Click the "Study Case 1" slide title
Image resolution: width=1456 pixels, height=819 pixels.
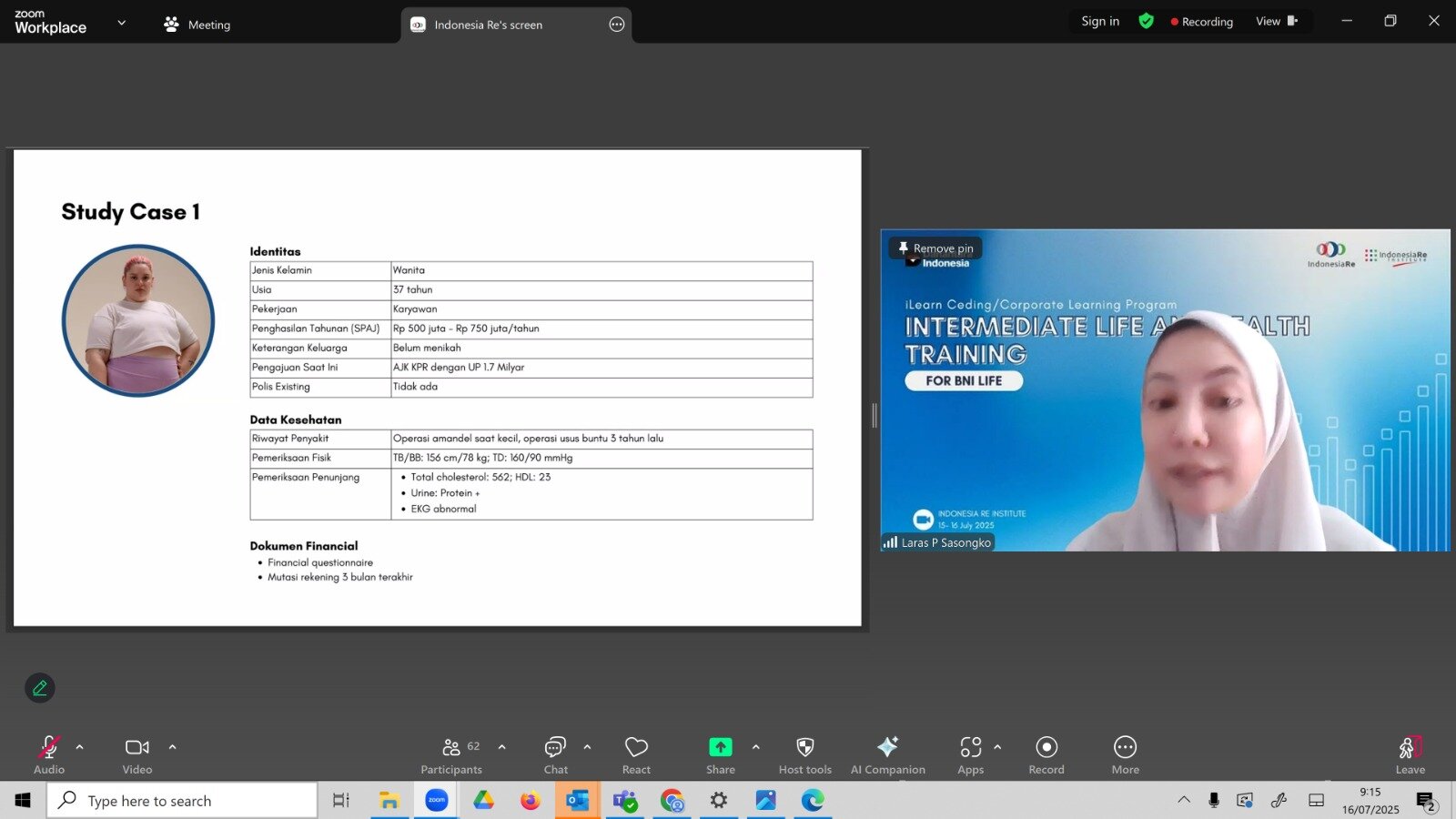(131, 212)
